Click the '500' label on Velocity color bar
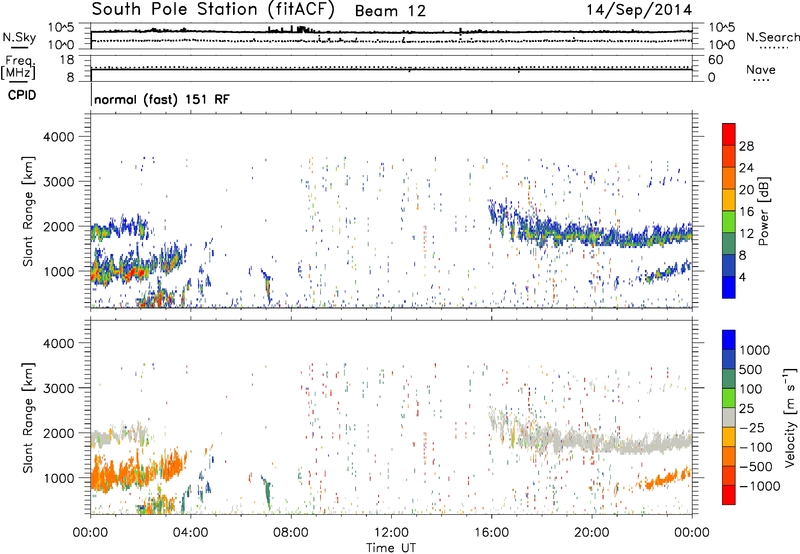Screen dimensions: 800x554 [750, 369]
